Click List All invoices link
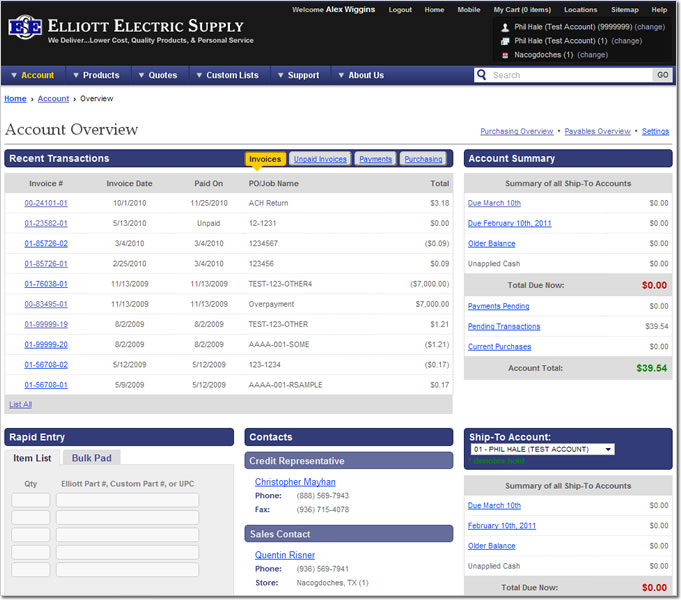681x600 pixels. click(20, 404)
